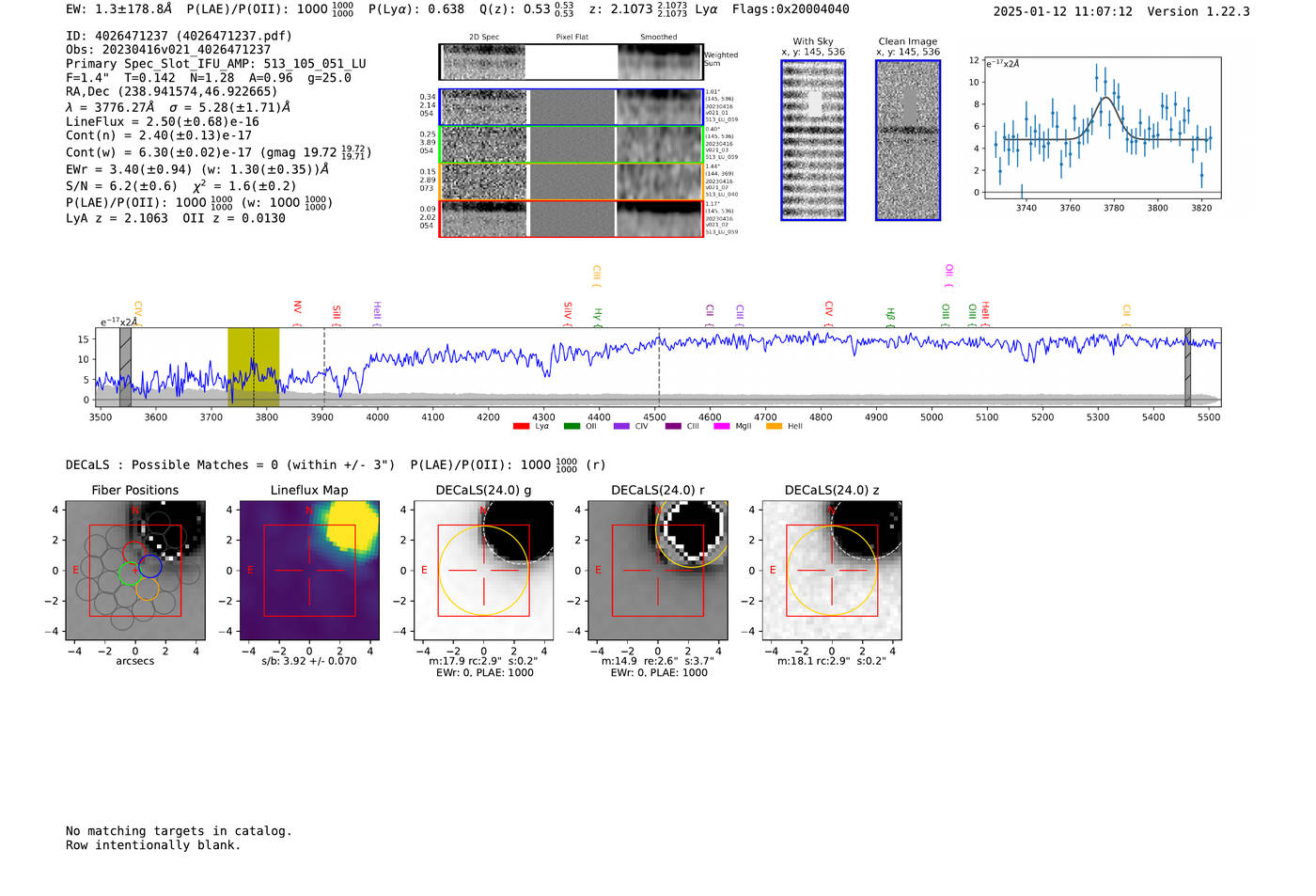The height and width of the screenshot is (896, 1316).
Task: Click the 'ID: 4026471237' line
Action: [179, 36]
